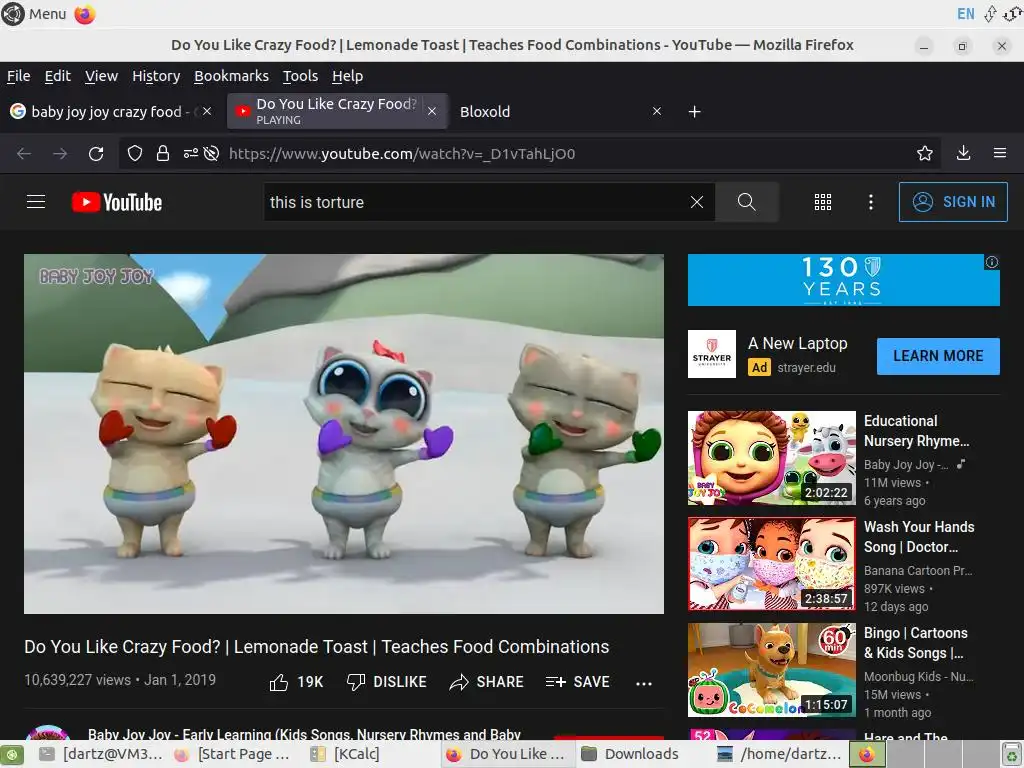Click the 'Bingo | Cartoons & Kids Songs' title
1024x768 pixels.
click(916, 643)
